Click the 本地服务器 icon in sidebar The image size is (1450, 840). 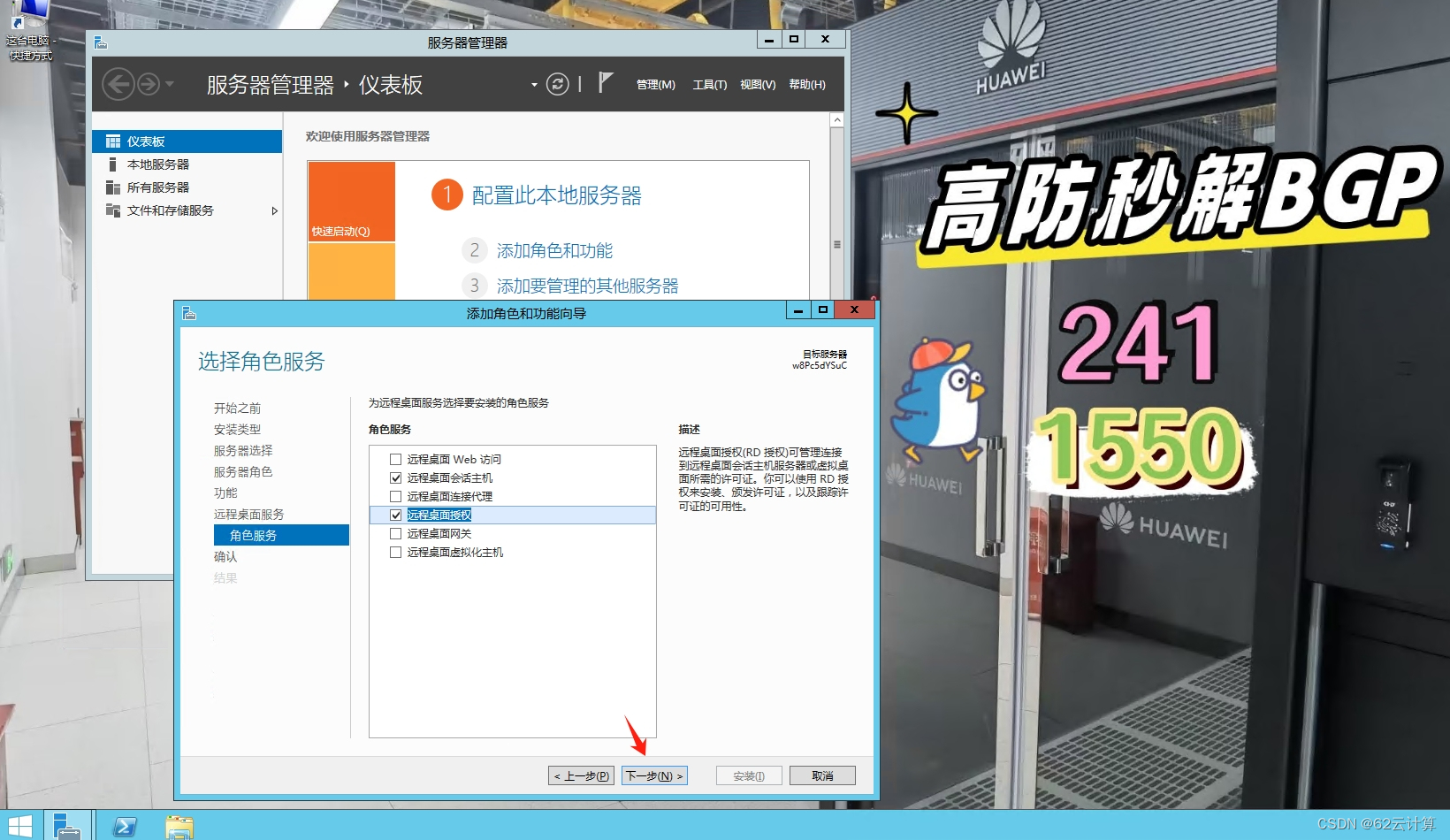[112, 164]
